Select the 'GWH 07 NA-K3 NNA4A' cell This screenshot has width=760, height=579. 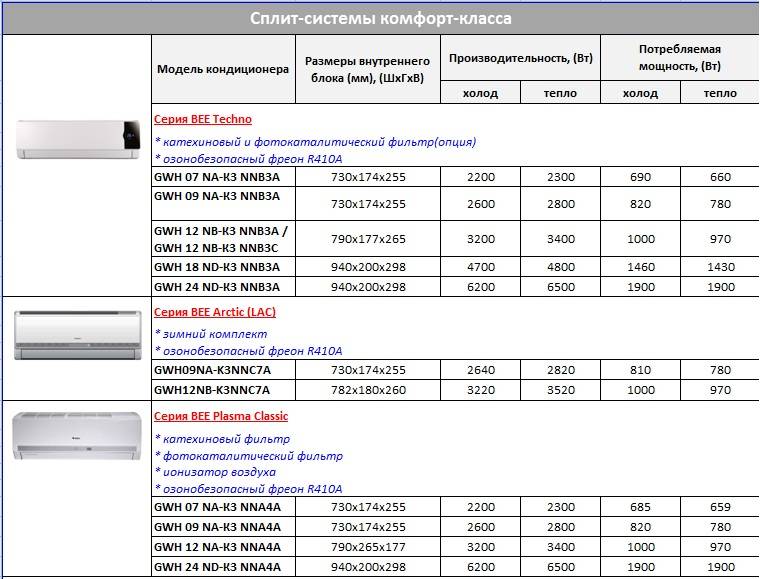tap(223, 507)
